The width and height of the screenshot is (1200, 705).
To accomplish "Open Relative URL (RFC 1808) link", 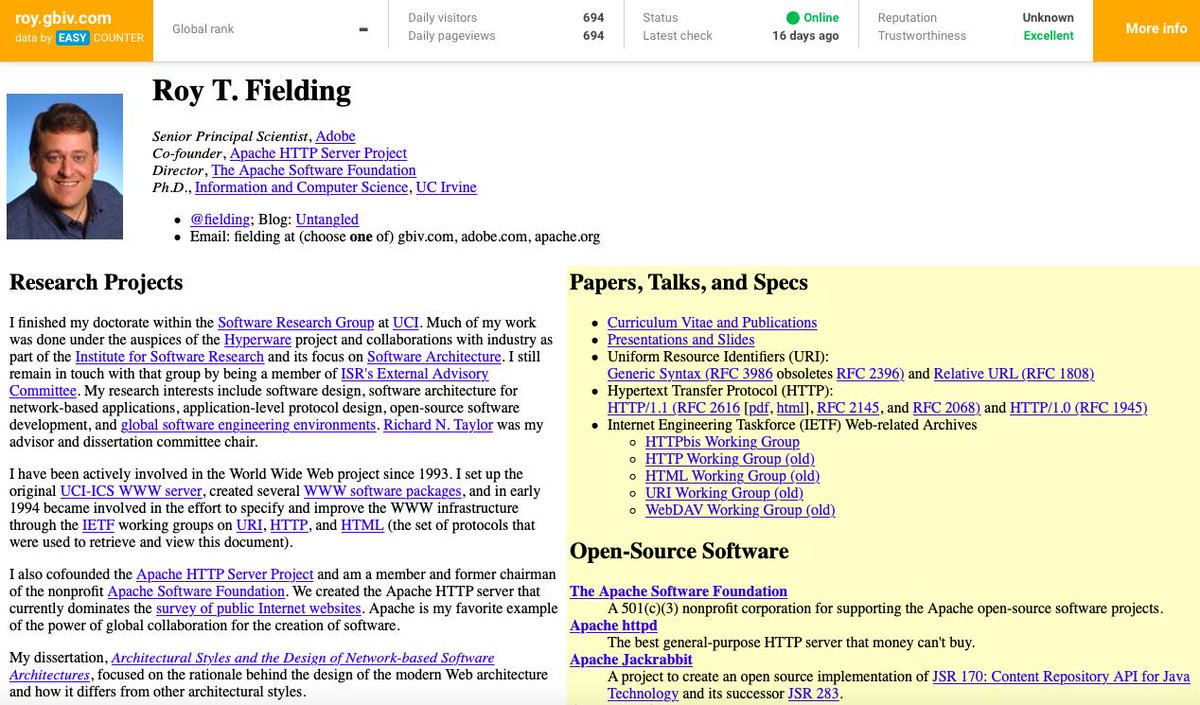I will pos(1014,374).
